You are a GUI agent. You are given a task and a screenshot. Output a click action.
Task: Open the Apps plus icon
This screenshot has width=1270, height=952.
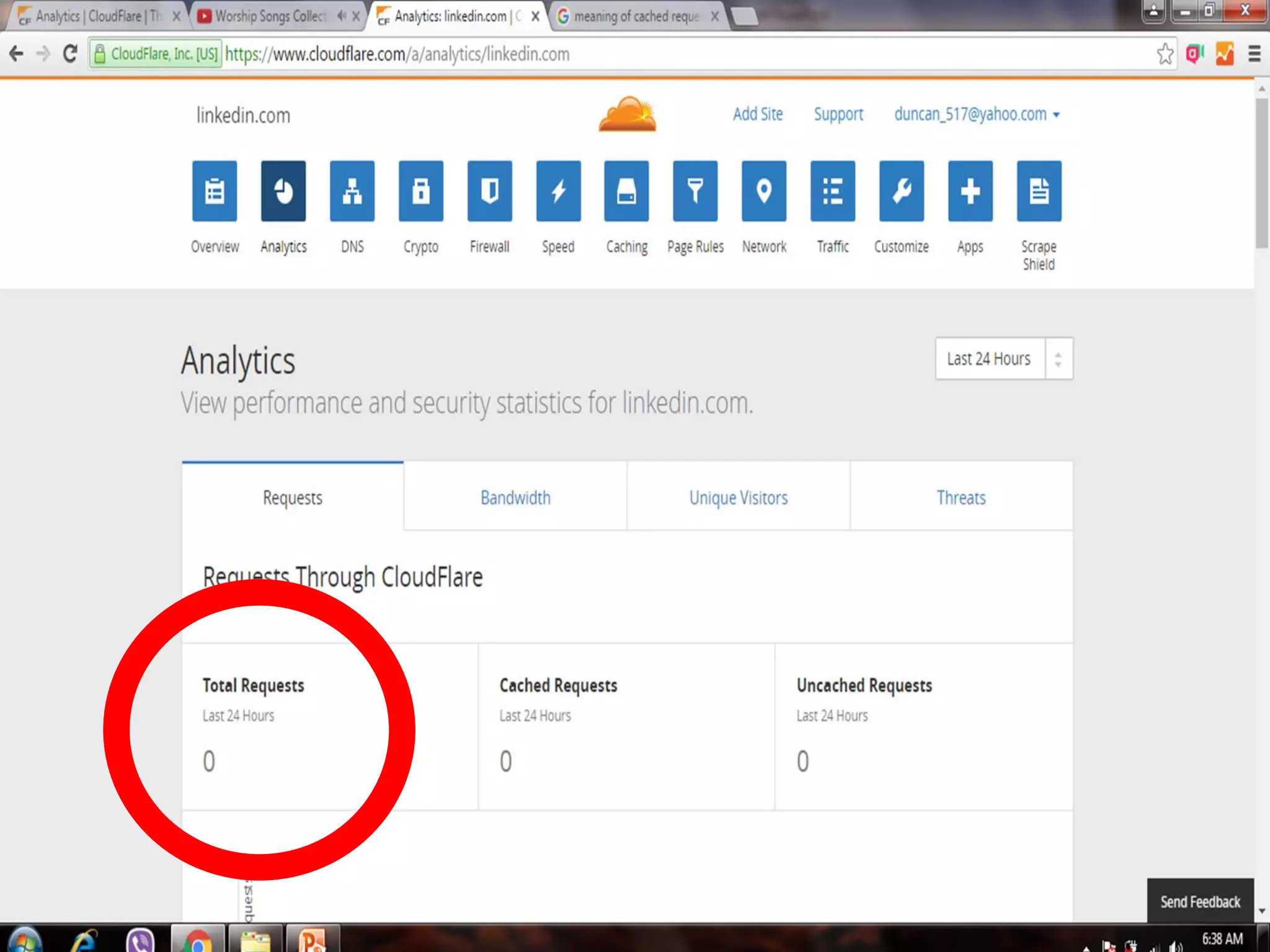[970, 191]
